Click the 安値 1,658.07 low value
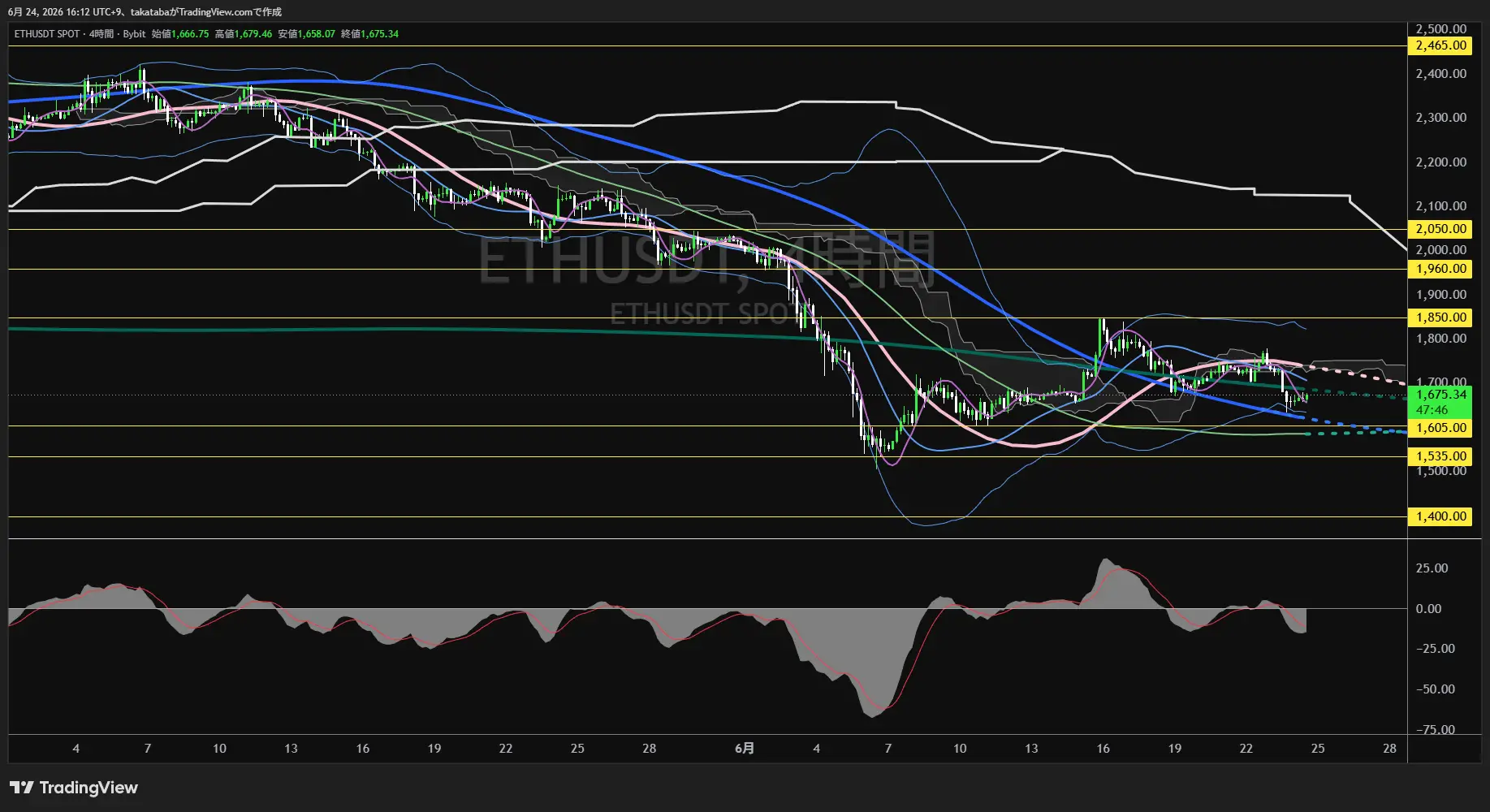Viewport: 1490px width, 812px height. (x=306, y=34)
